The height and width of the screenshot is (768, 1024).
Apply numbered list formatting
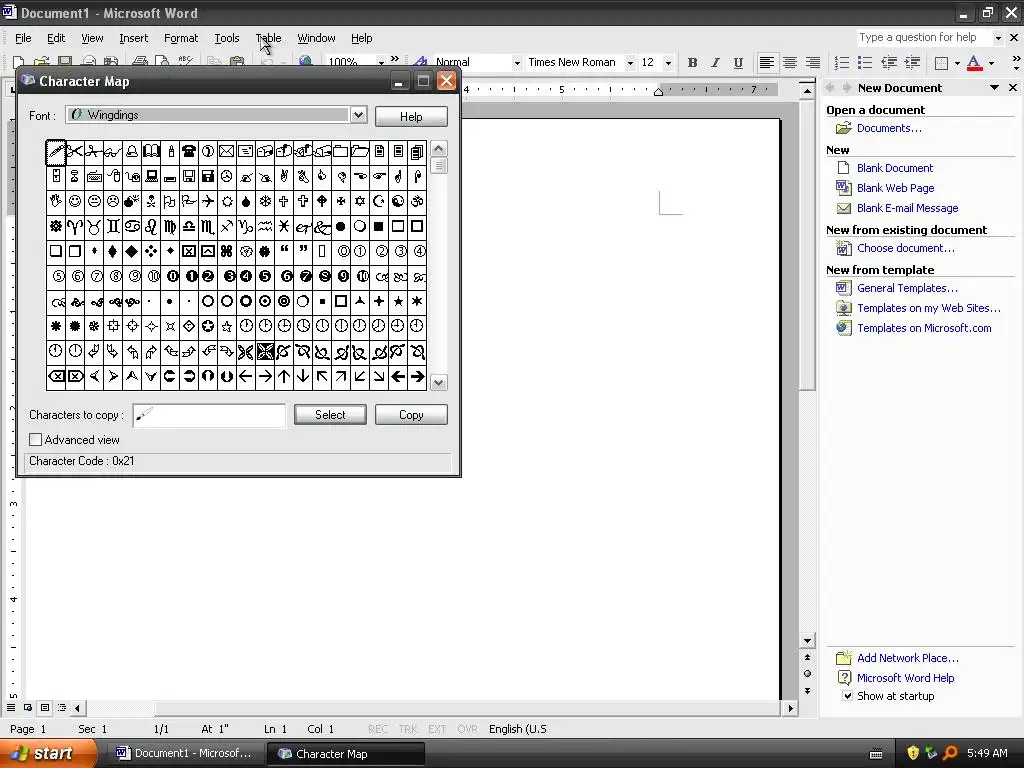click(842, 63)
